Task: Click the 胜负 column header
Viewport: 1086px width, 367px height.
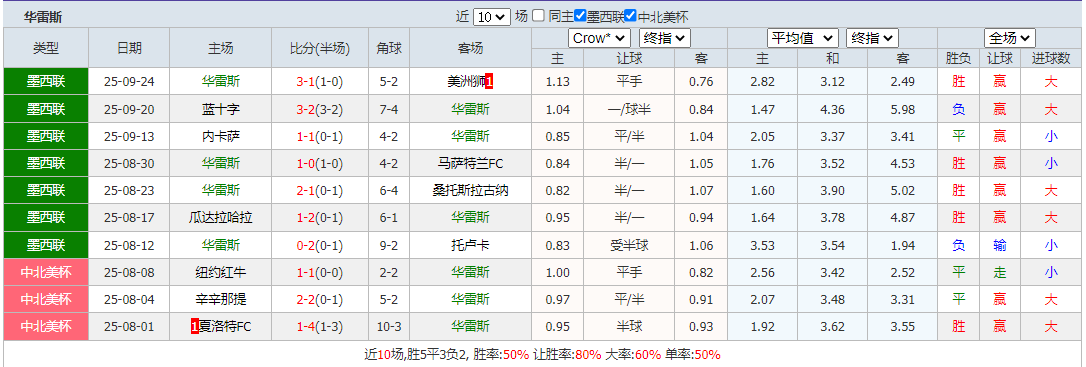Action: tap(959, 58)
